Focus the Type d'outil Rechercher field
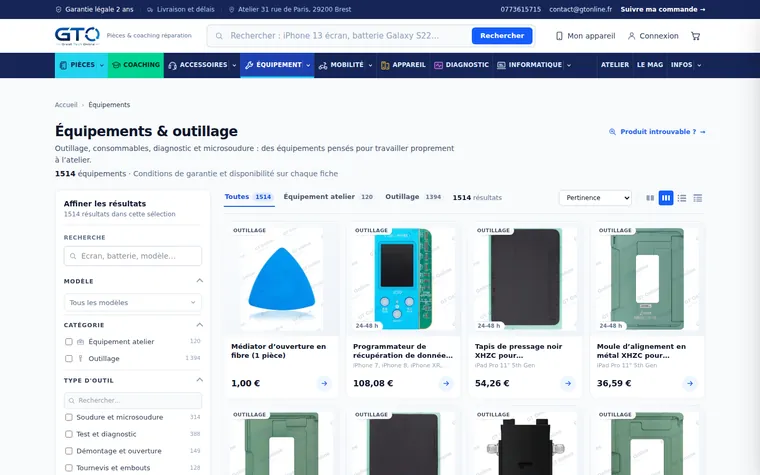760x475 pixels. tap(133, 401)
